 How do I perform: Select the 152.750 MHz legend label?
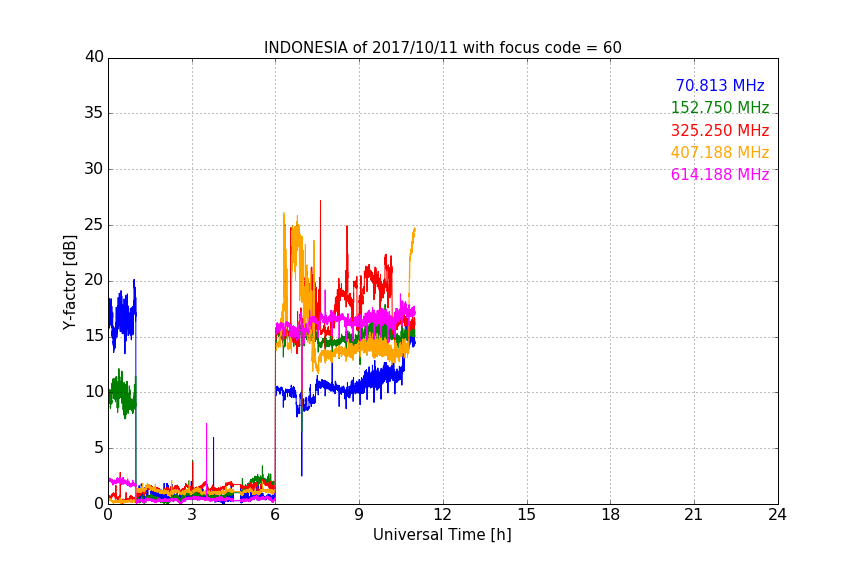[x=720, y=108]
